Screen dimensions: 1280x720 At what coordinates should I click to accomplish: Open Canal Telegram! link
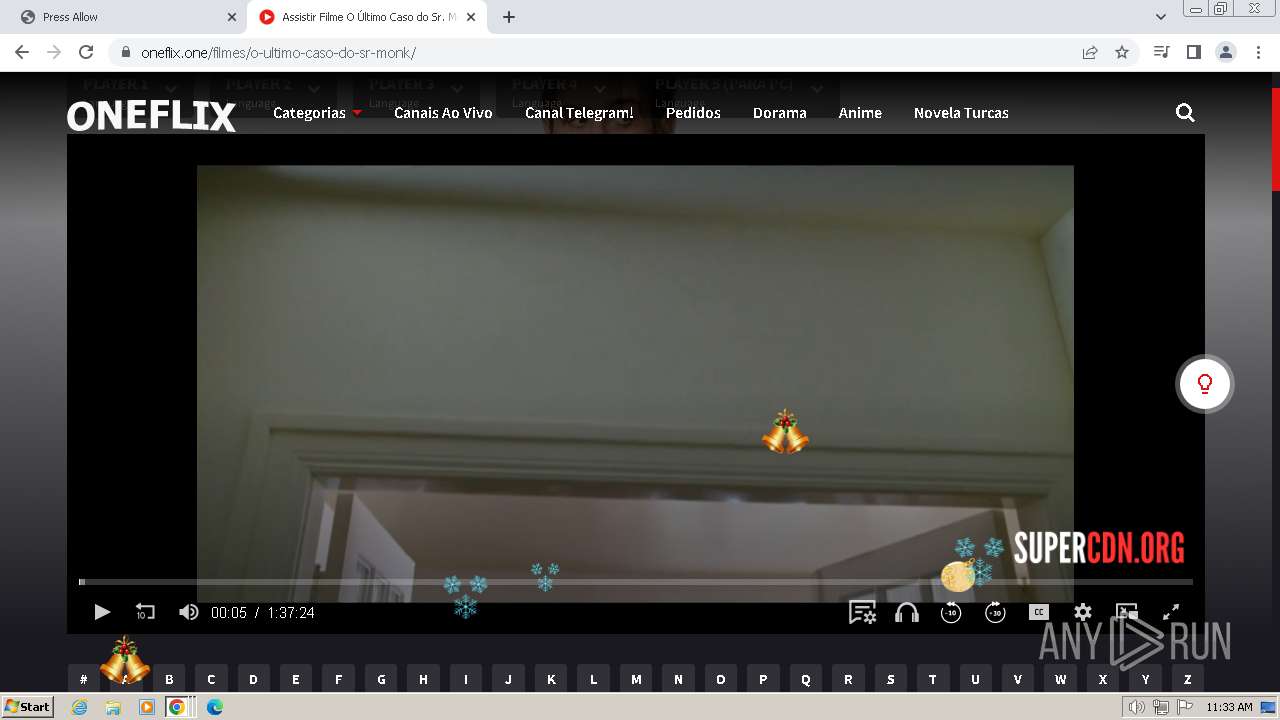click(x=579, y=113)
